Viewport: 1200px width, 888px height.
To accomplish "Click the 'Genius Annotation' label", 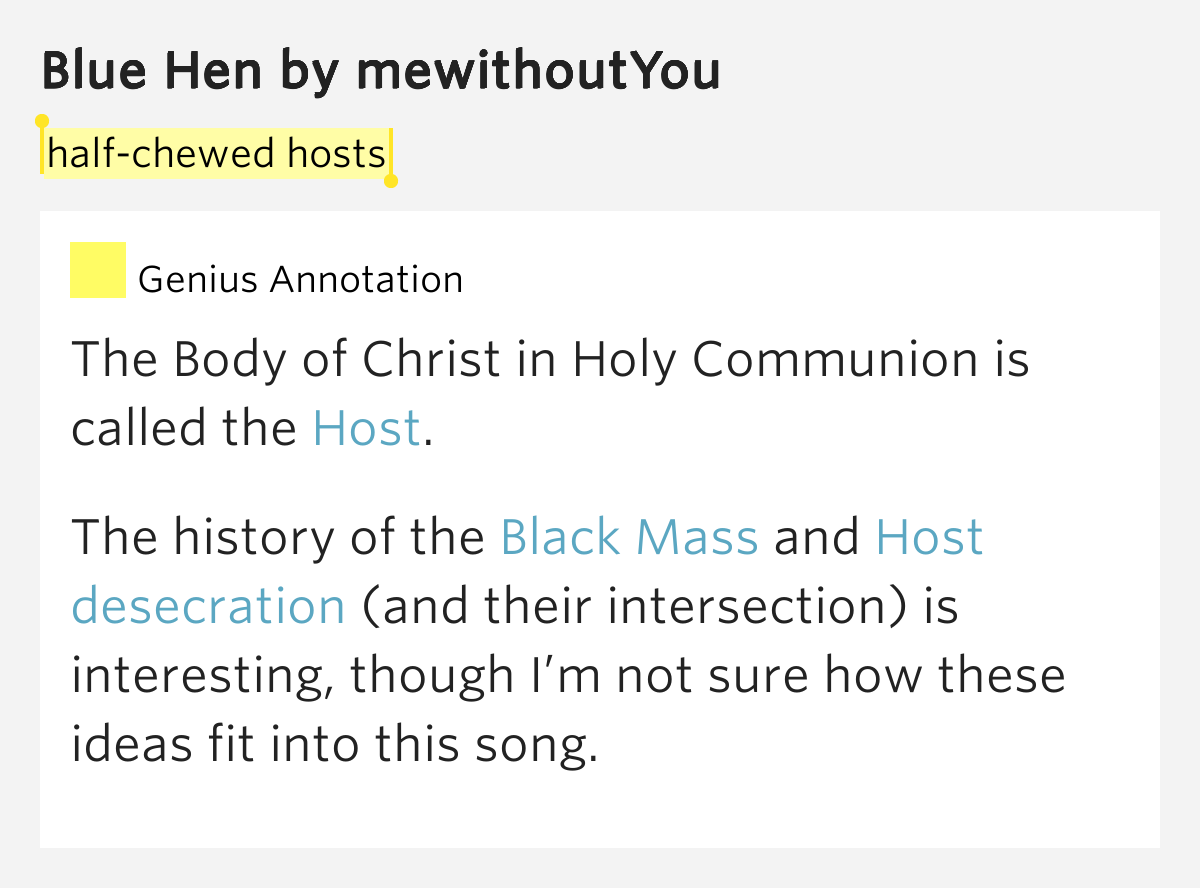I will tap(300, 279).
